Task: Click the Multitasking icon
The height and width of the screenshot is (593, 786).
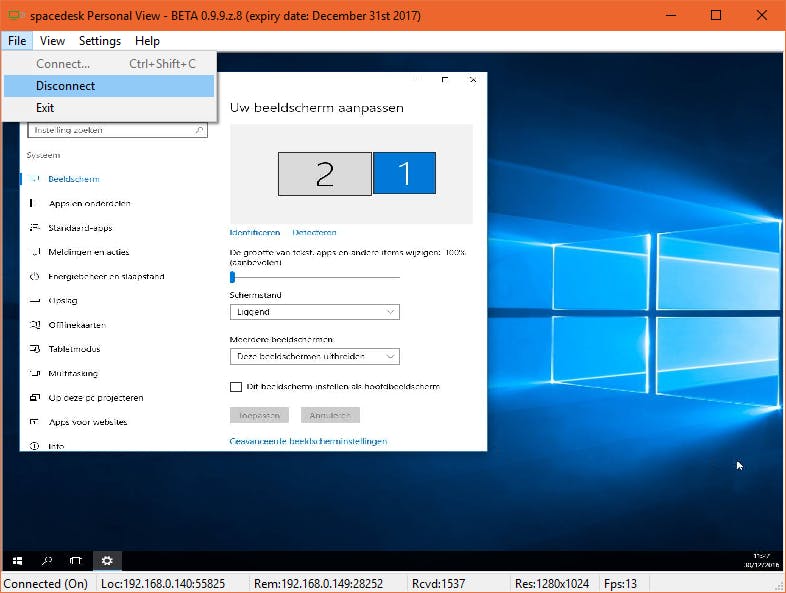Action: [35, 373]
